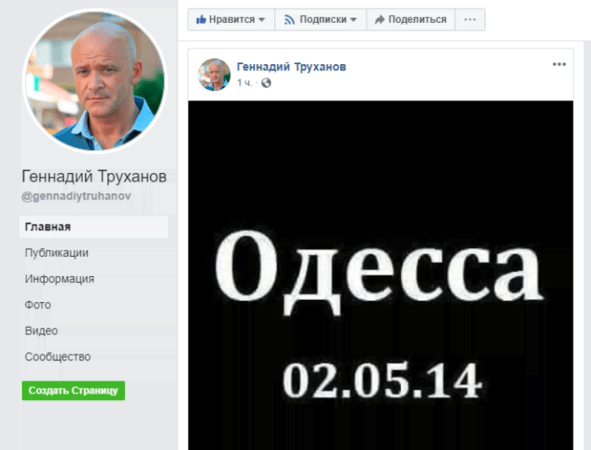Click the thumbs-up icon on Нравится
591x450 pixels.
coord(201,19)
